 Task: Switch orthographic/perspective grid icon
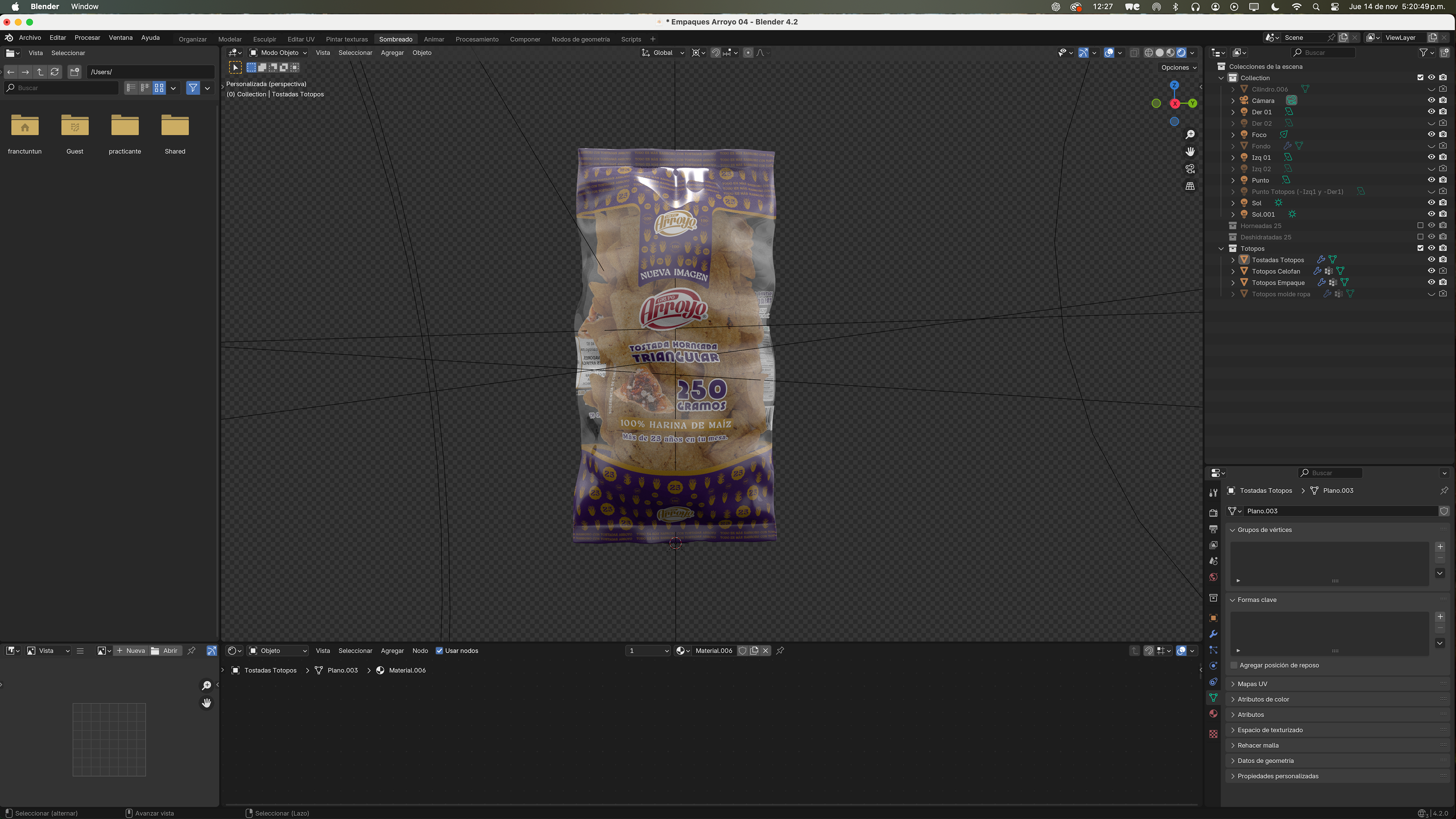1190,186
